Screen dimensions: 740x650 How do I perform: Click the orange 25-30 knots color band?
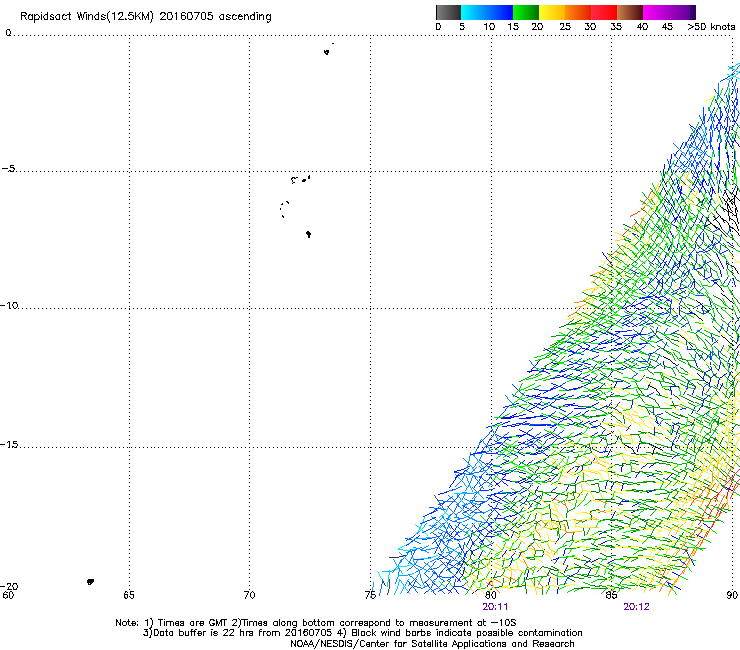click(x=578, y=12)
